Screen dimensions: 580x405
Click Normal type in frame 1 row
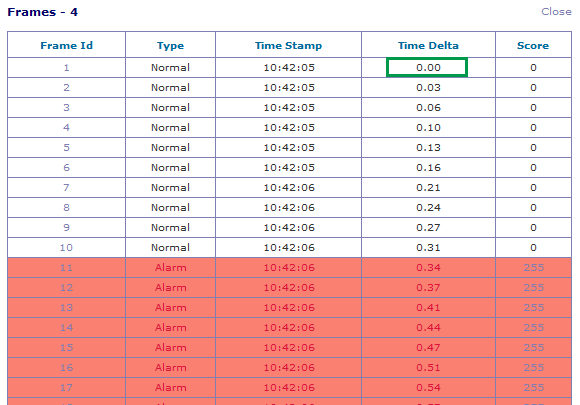coord(170,68)
